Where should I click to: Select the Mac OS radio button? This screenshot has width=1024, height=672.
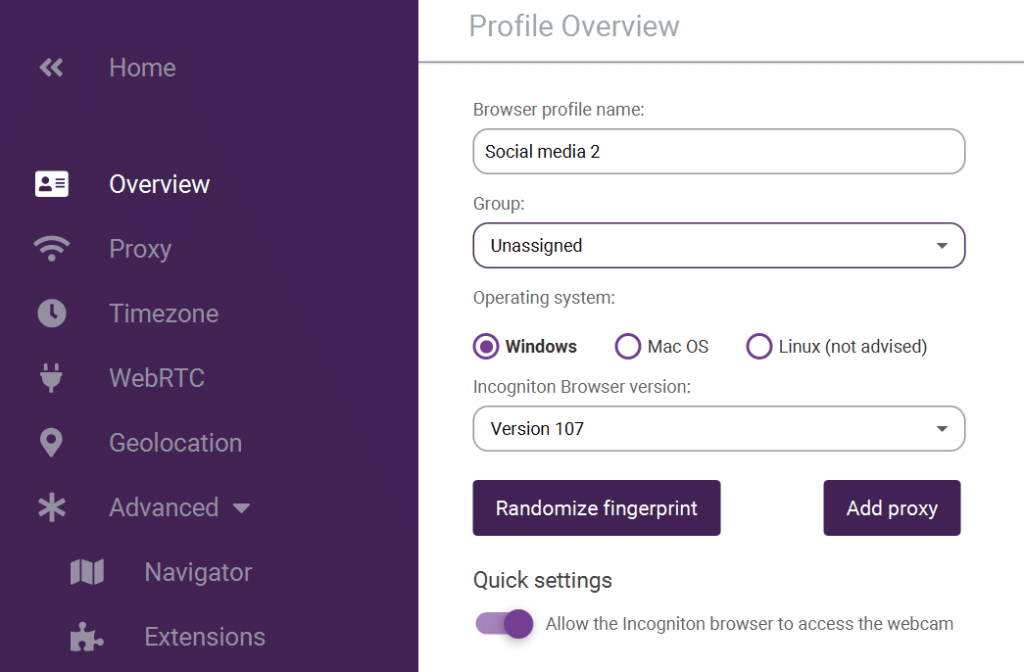click(628, 346)
